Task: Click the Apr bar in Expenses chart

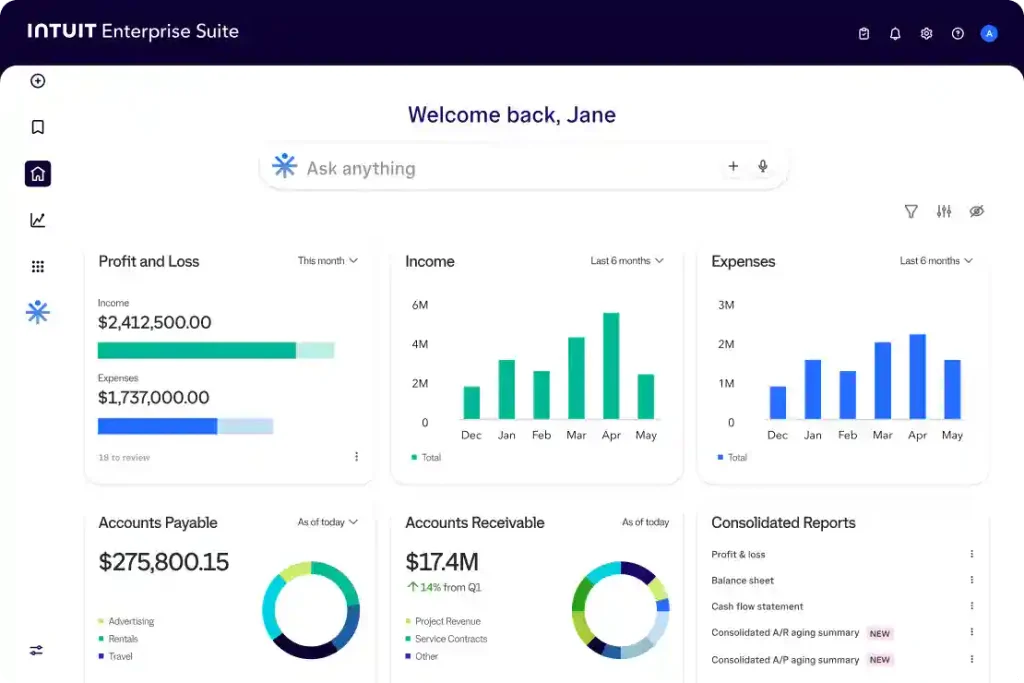Action: pyautogui.click(x=918, y=377)
